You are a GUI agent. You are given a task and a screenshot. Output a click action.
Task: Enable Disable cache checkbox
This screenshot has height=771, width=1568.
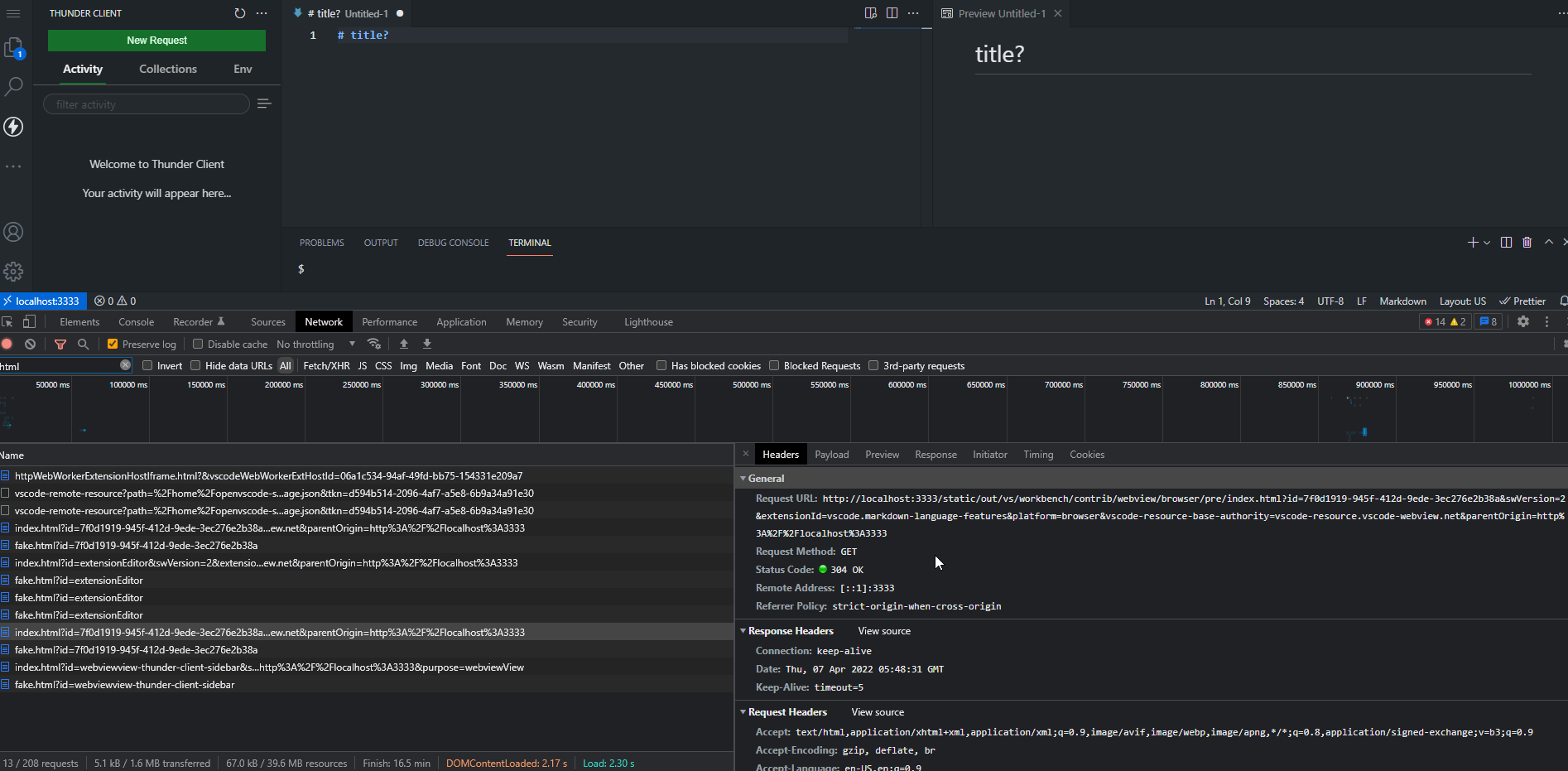[198, 345]
